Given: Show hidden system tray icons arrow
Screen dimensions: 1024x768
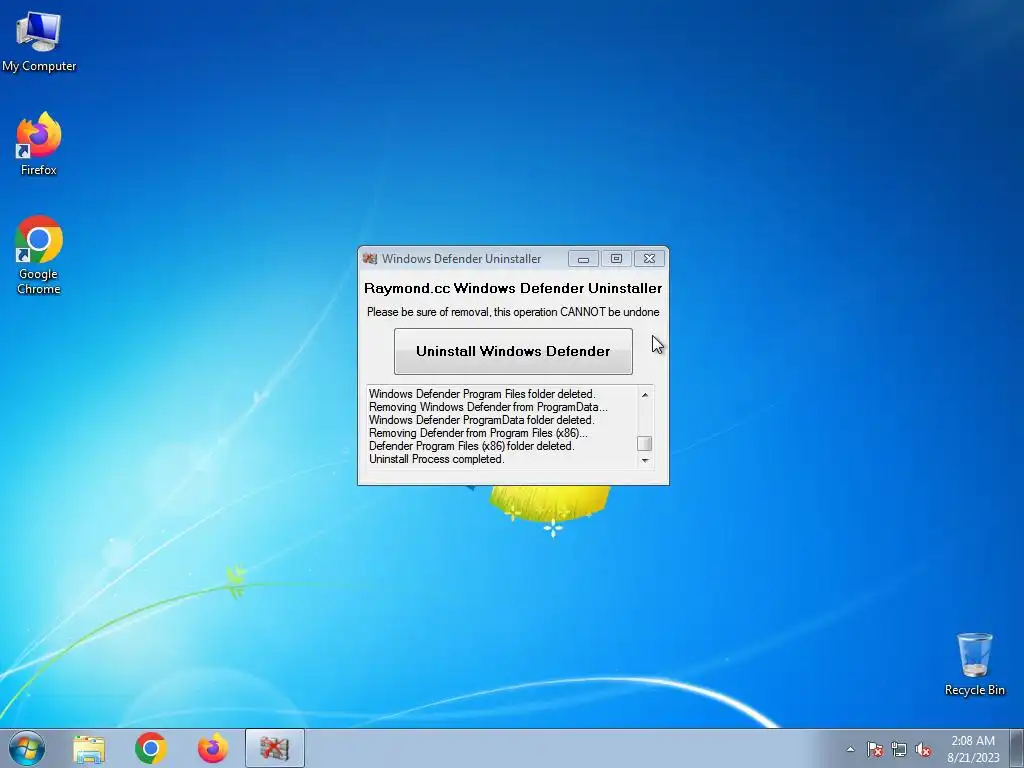Looking at the screenshot, I should pyautogui.click(x=850, y=749).
